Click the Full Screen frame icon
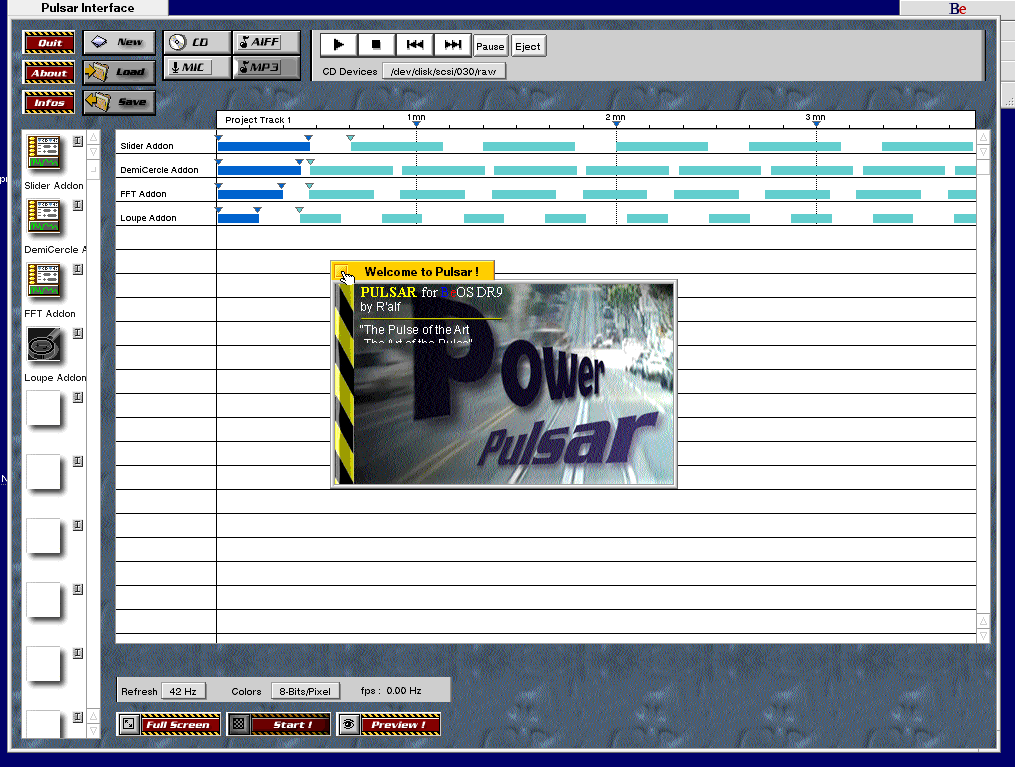This screenshot has width=1015, height=767. [129, 724]
